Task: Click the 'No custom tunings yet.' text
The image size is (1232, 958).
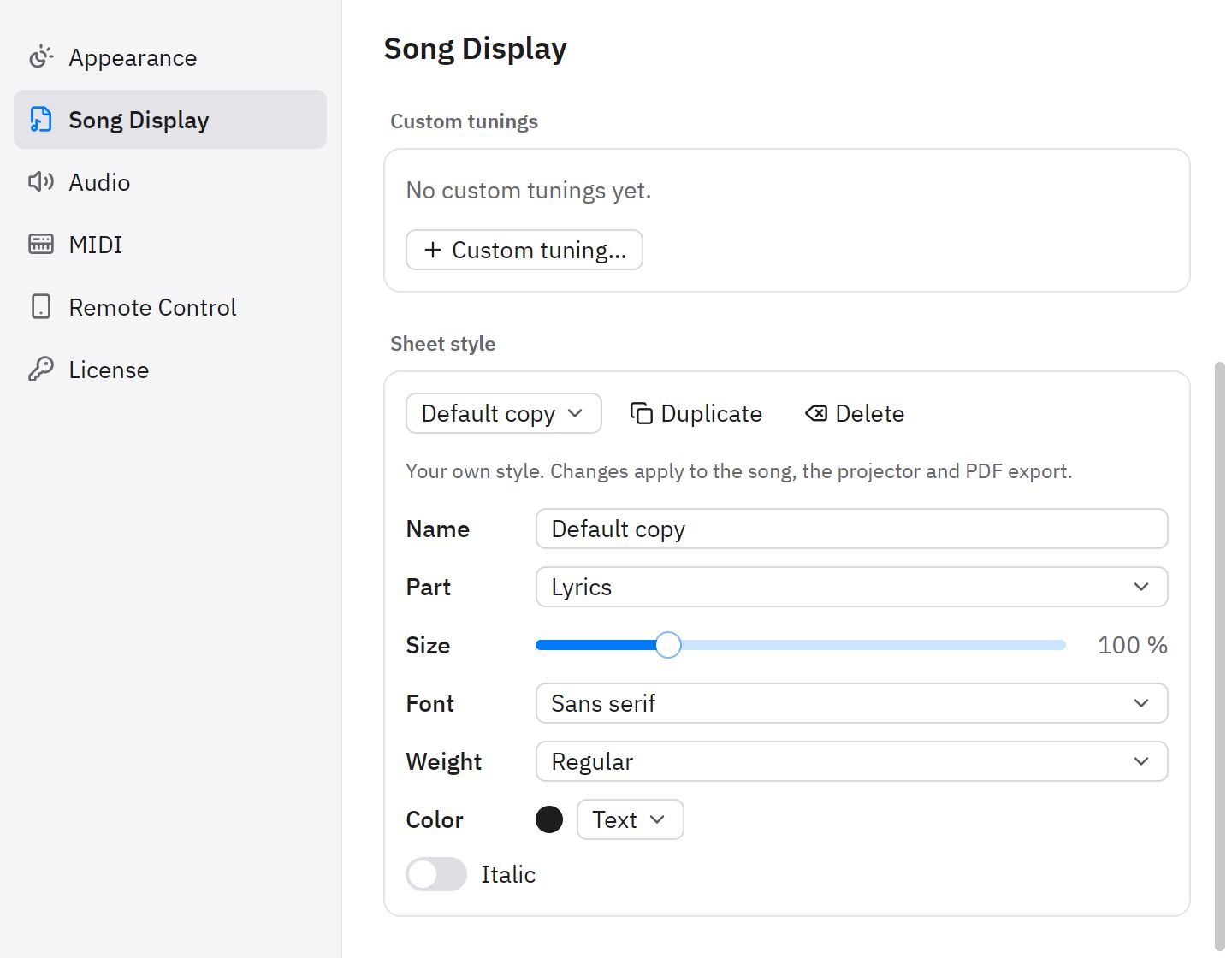Action: 529,190
